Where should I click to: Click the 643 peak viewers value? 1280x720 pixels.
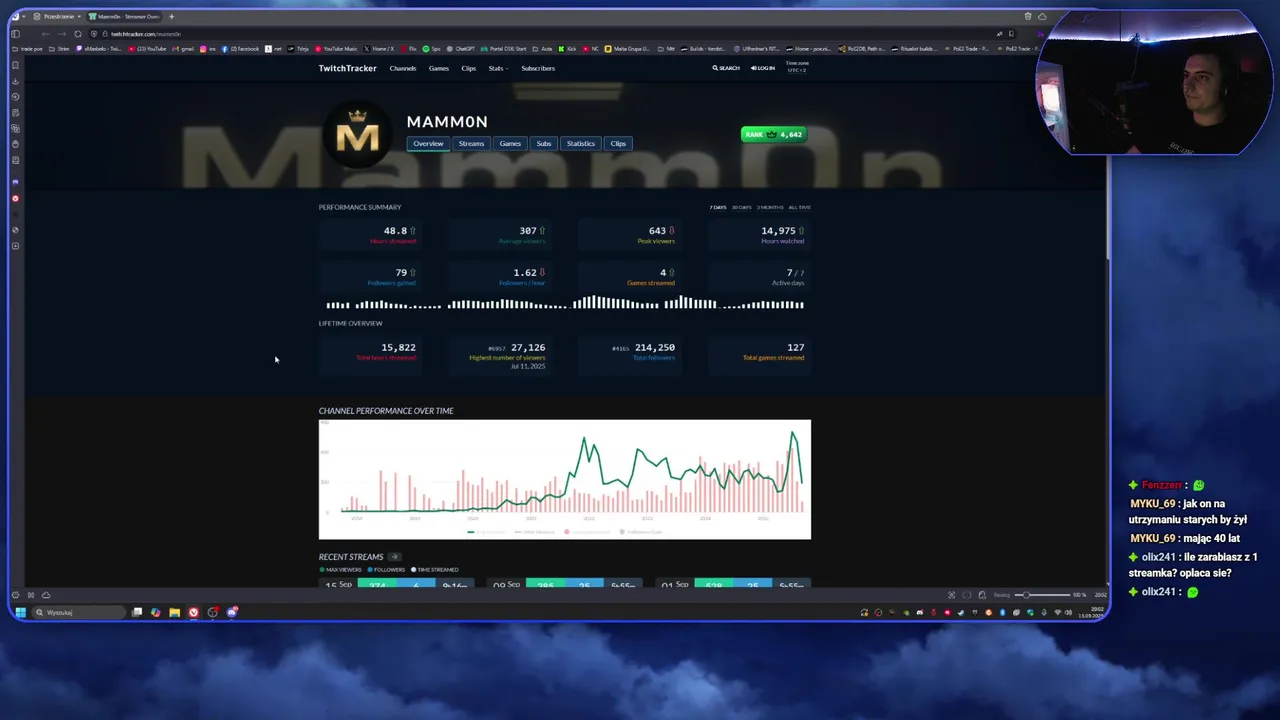point(657,230)
